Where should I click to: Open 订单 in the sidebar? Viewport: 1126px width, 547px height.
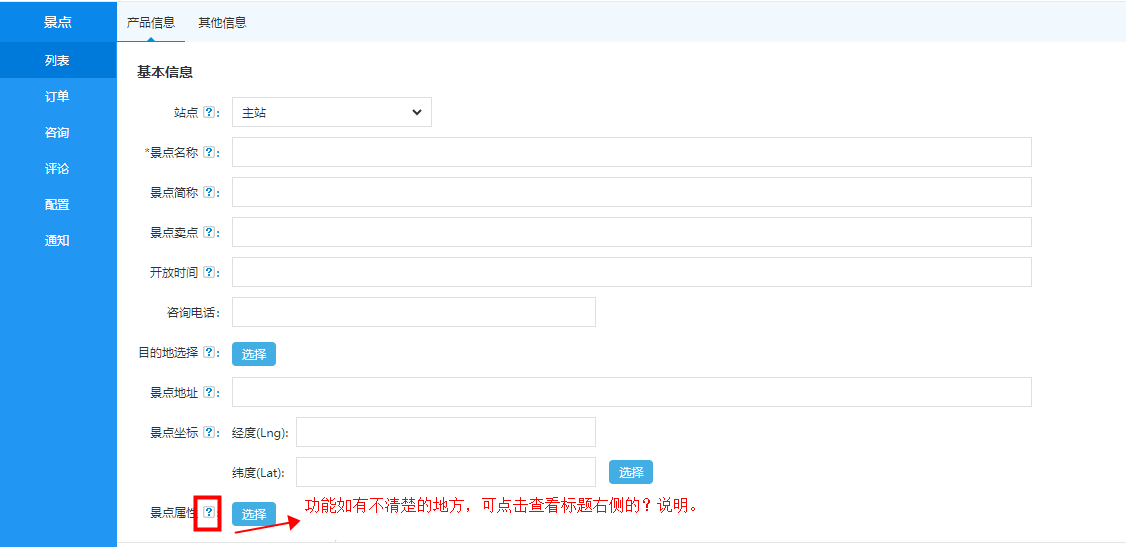57,97
